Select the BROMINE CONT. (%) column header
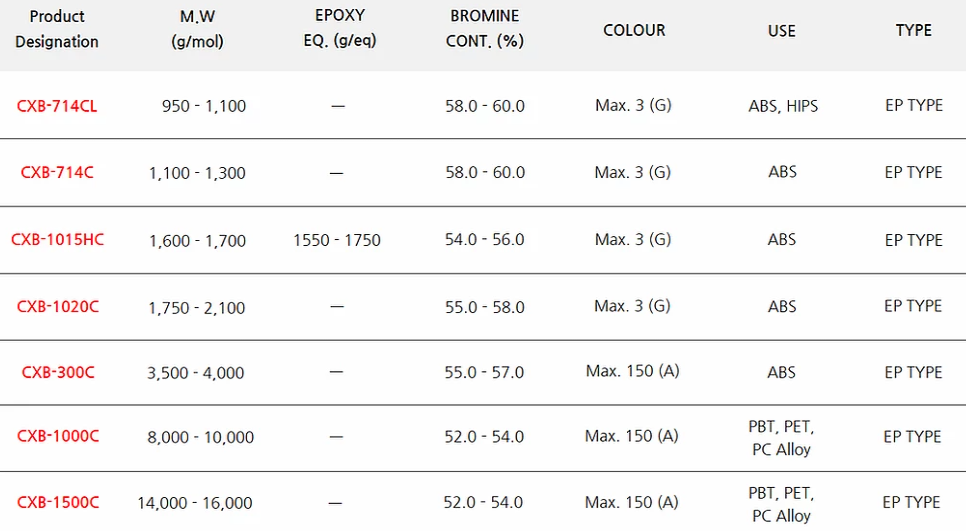Image resolution: width=966 pixels, height=531 pixels. (484, 28)
